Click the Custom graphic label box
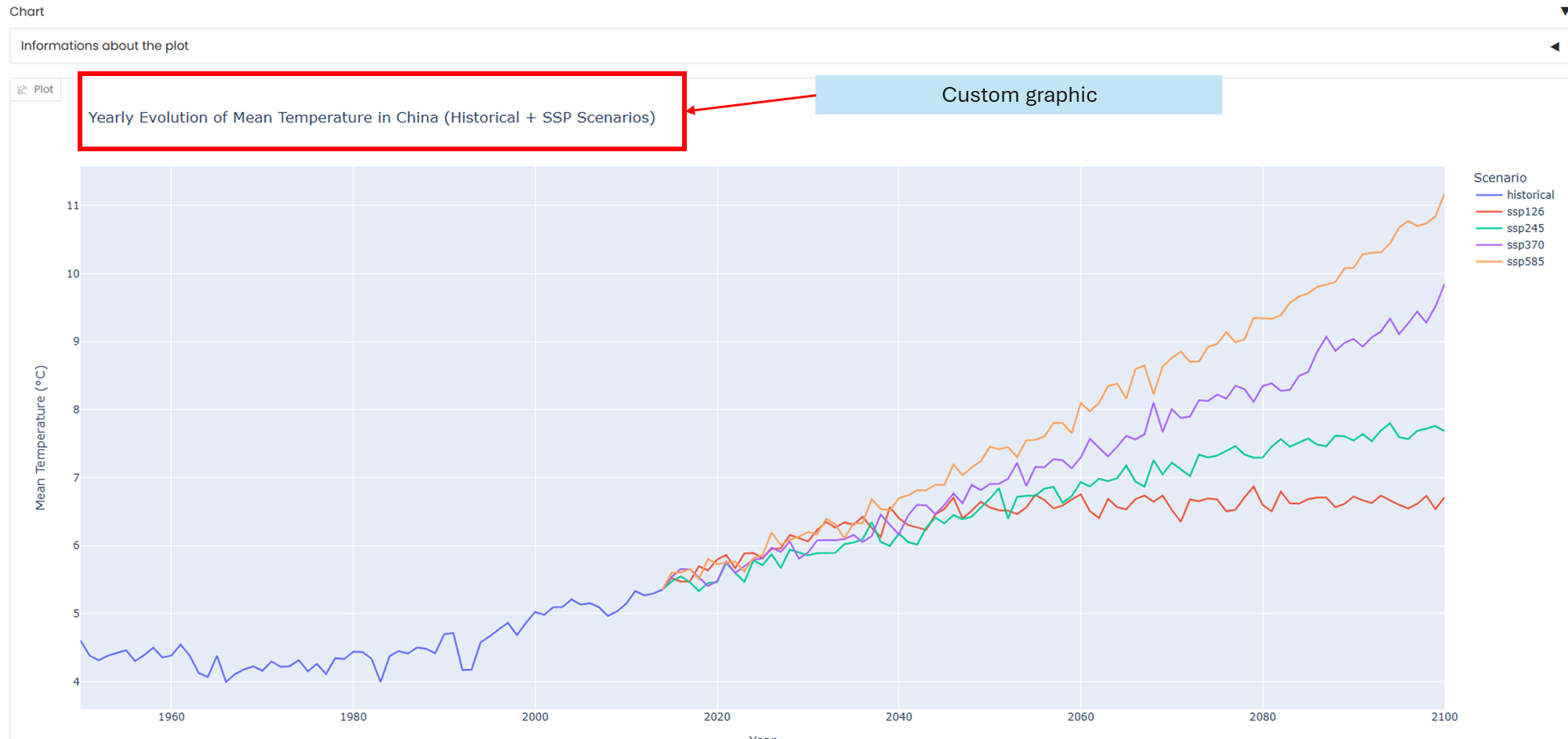 [x=1018, y=95]
